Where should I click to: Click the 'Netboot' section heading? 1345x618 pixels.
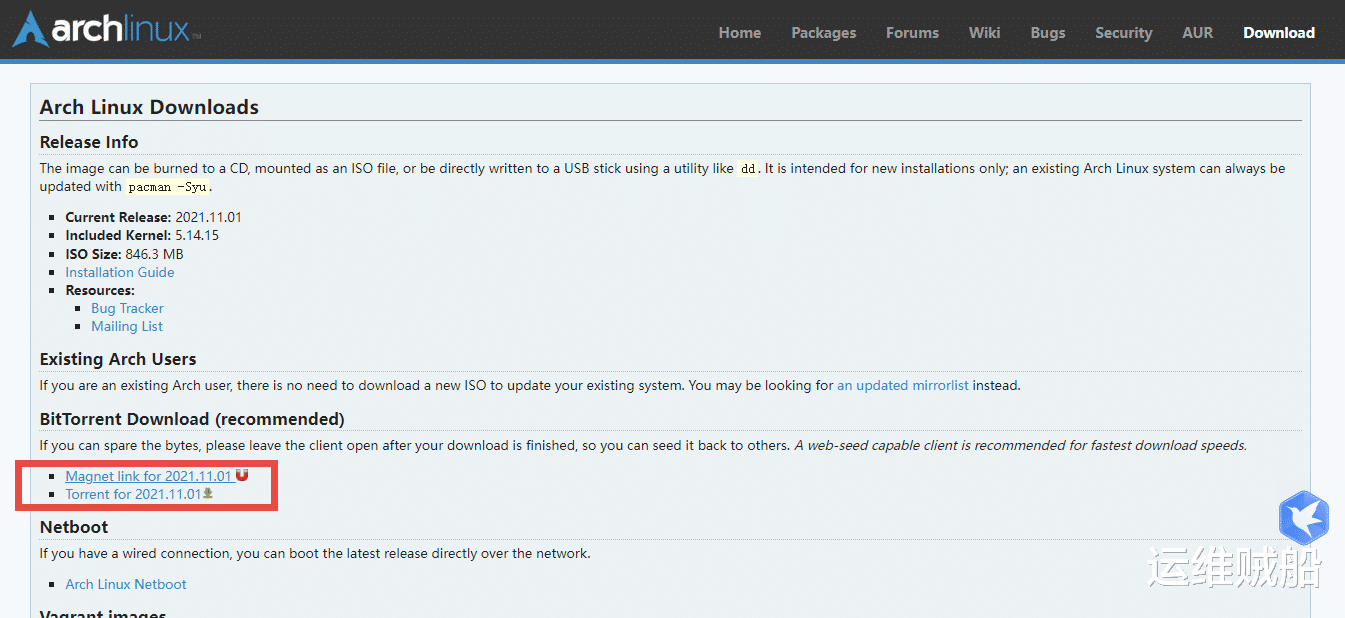(74, 527)
